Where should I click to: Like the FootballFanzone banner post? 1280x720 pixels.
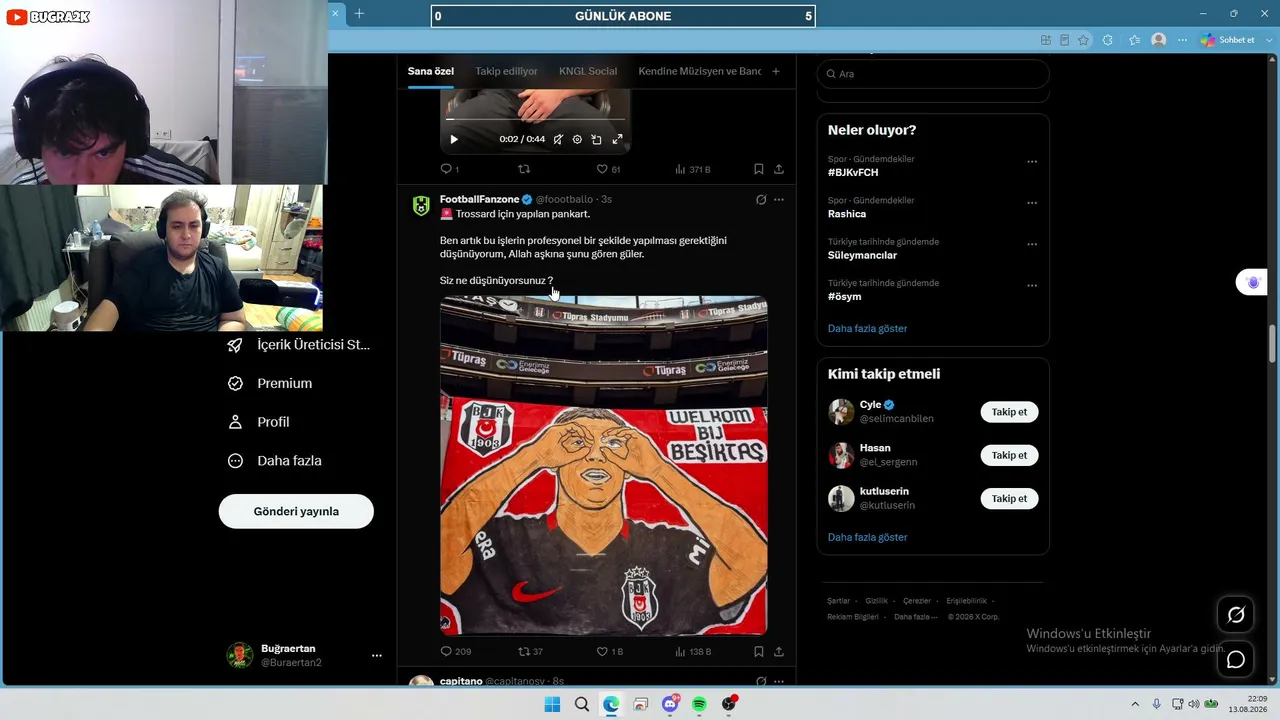(609, 651)
